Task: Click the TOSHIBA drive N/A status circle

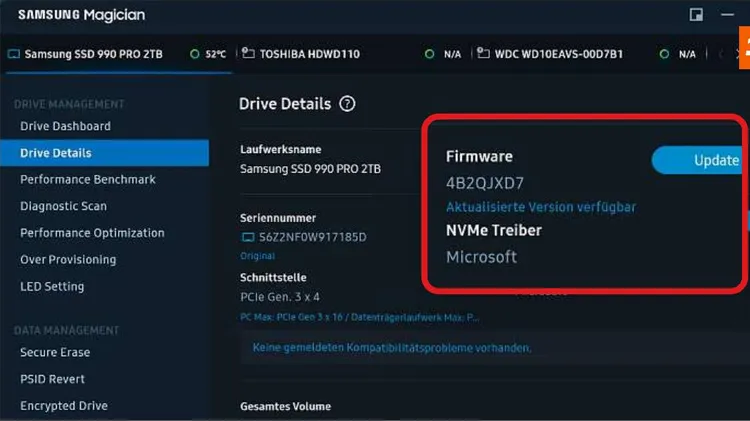Action: pos(429,54)
